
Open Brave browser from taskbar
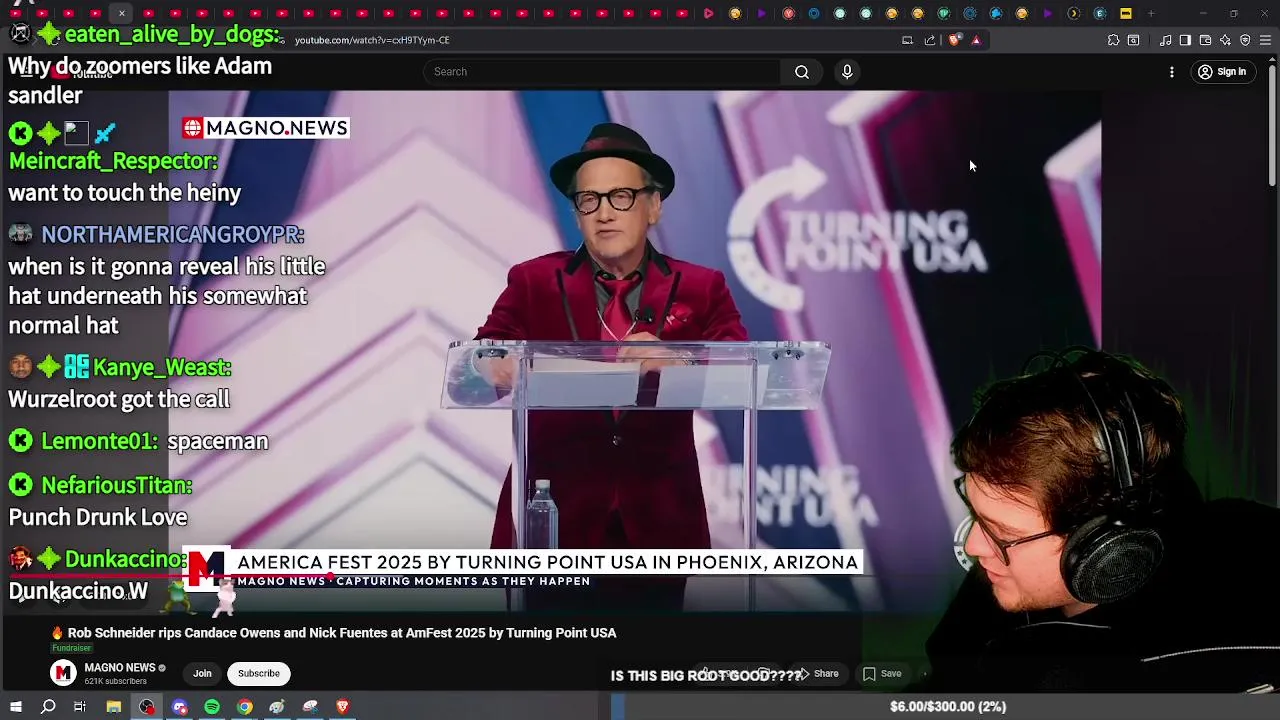click(342, 707)
